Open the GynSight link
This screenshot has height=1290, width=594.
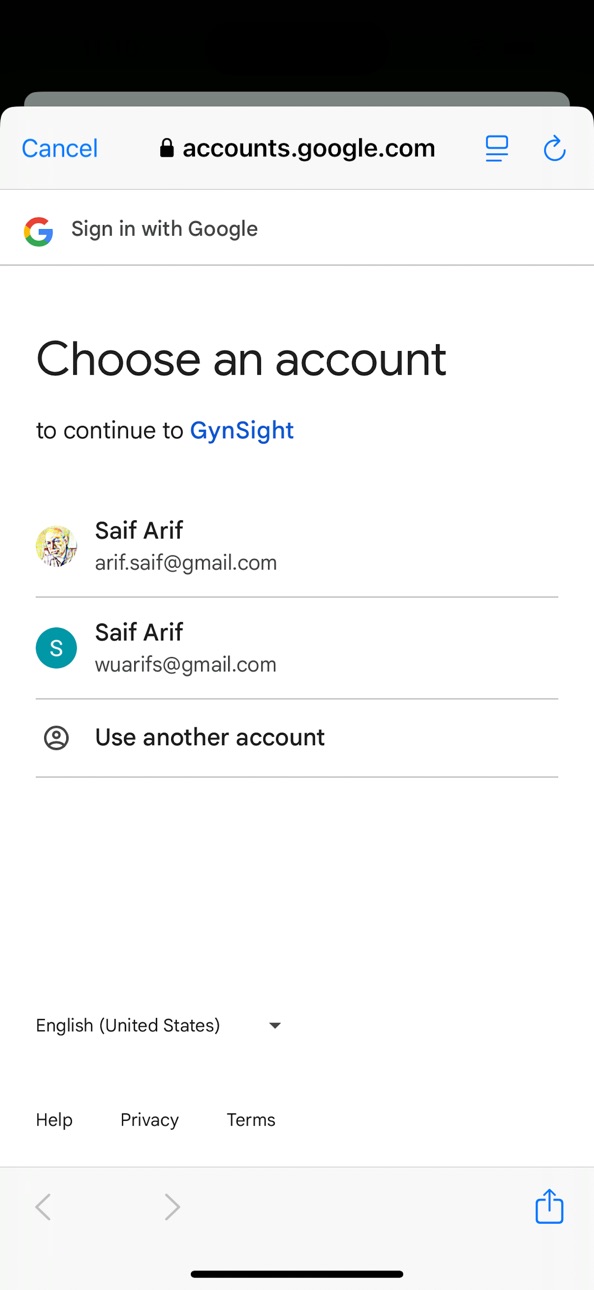242,431
